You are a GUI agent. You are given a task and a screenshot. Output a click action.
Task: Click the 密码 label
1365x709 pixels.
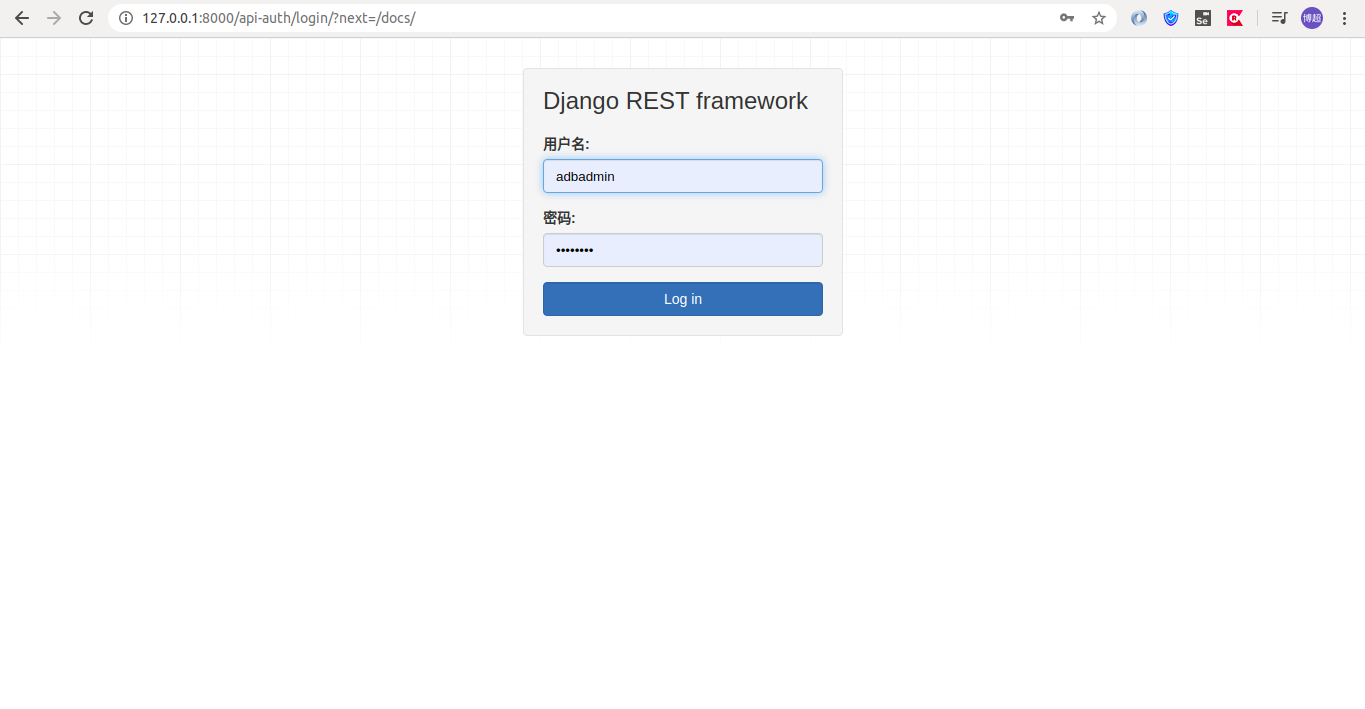559,218
